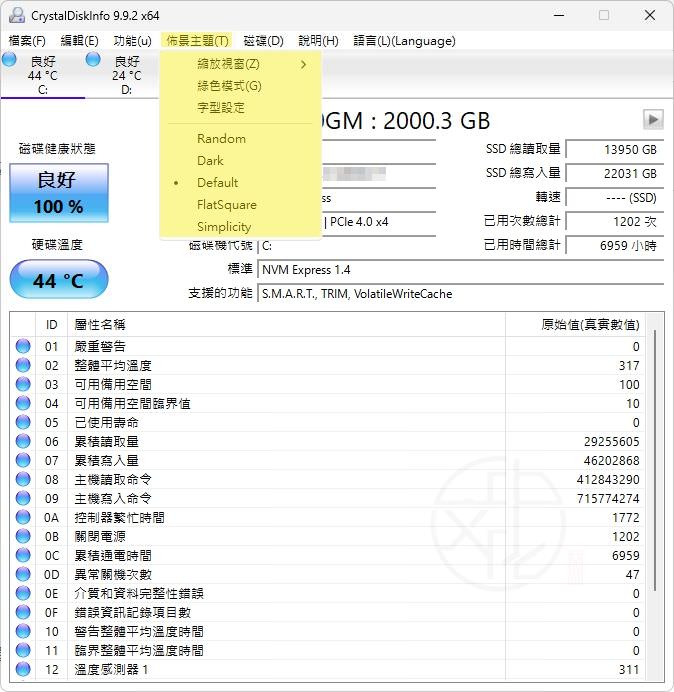Click the raw value 715774274
674x692 pixels.
(x=608, y=498)
